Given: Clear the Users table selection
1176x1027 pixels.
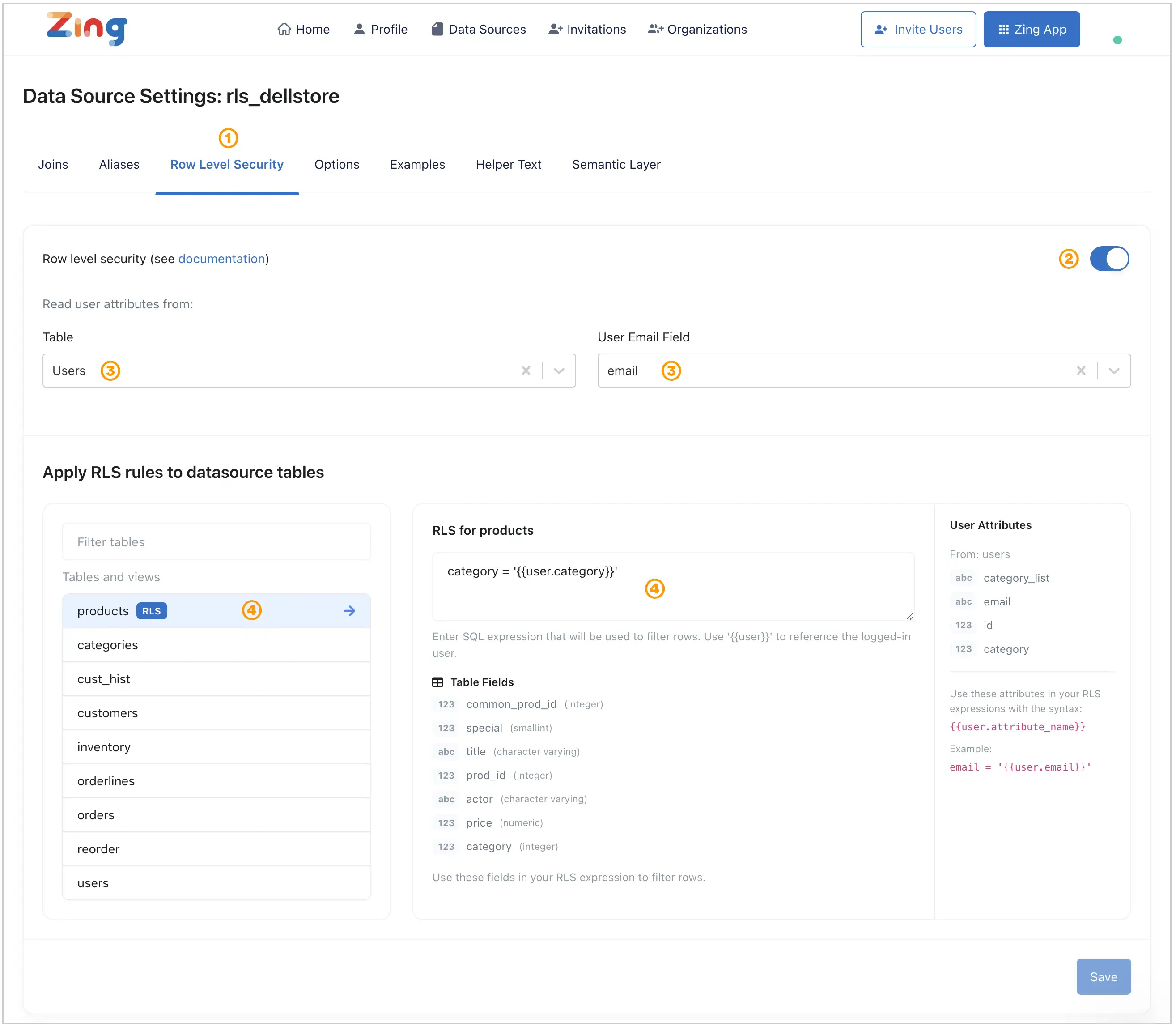Looking at the screenshot, I should (x=526, y=371).
